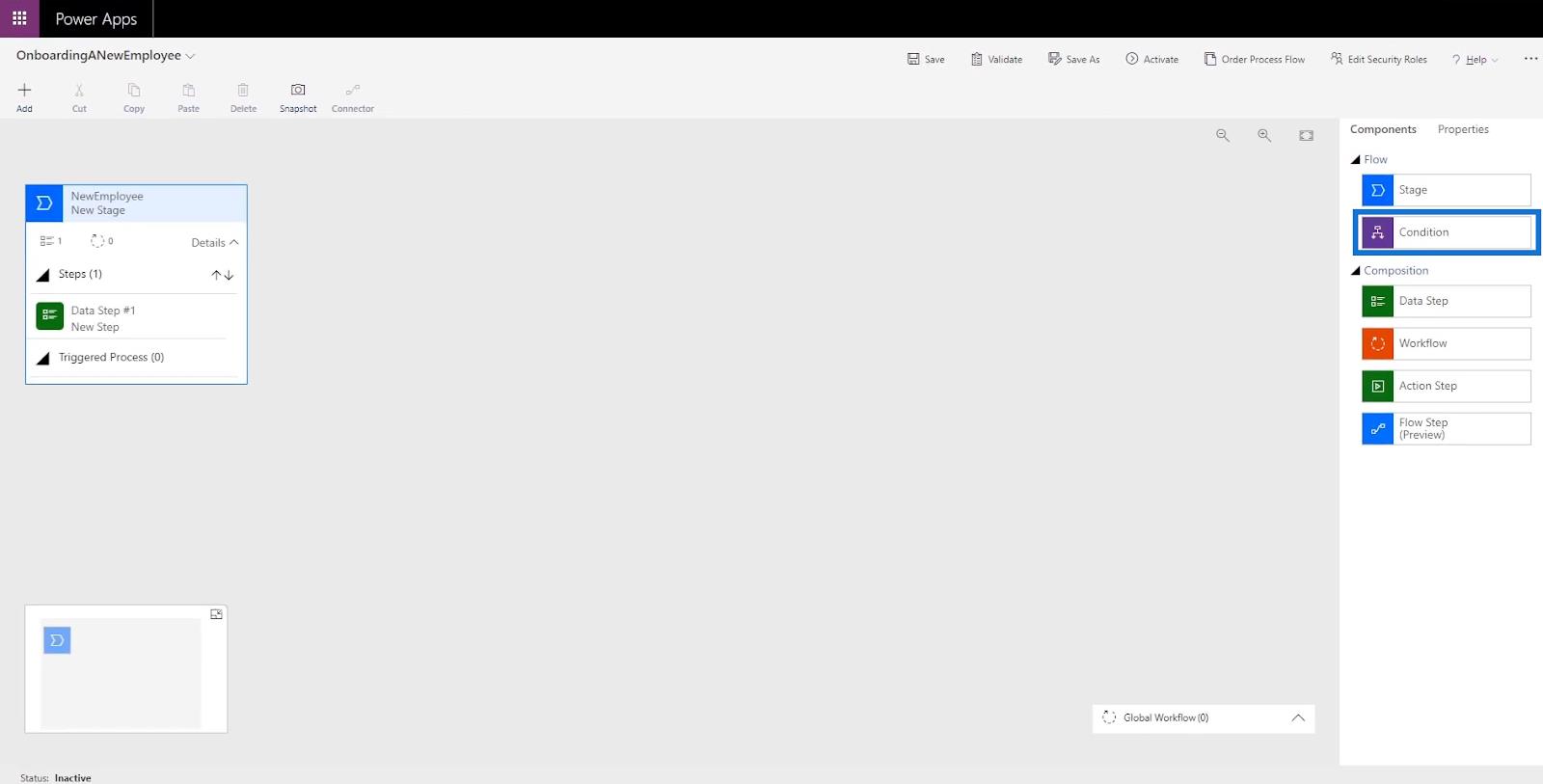Switch to the Properties tab
1543x784 pixels.
click(1463, 129)
